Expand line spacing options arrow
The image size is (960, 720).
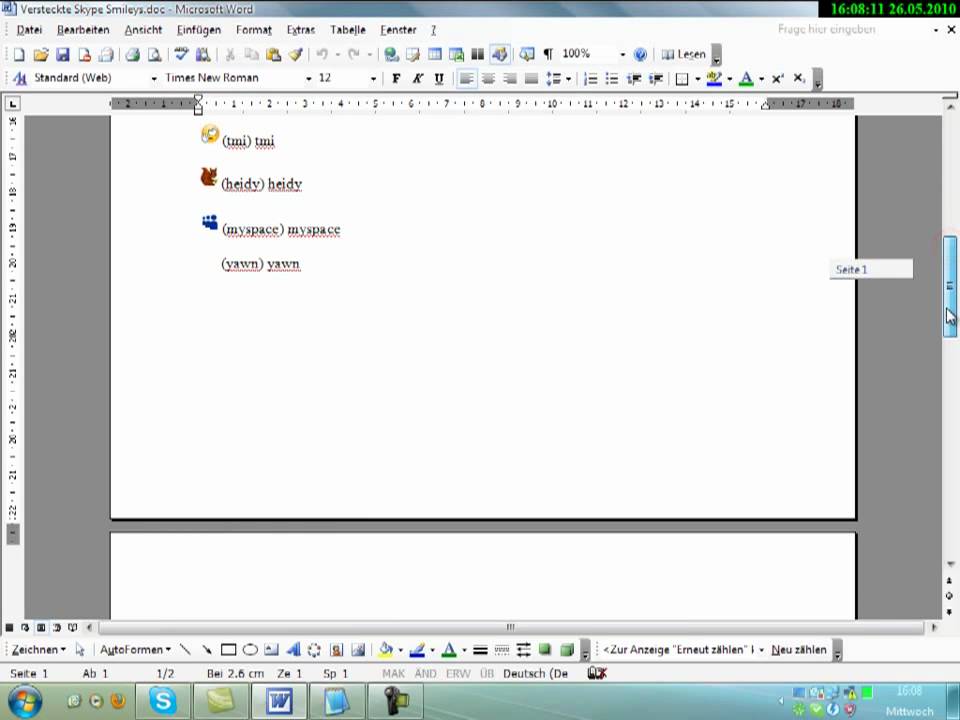click(568, 78)
